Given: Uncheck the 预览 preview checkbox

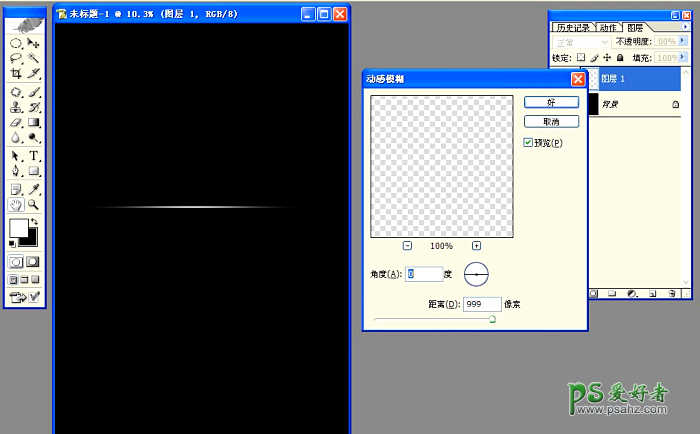Looking at the screenshot, I should (529, 143).
